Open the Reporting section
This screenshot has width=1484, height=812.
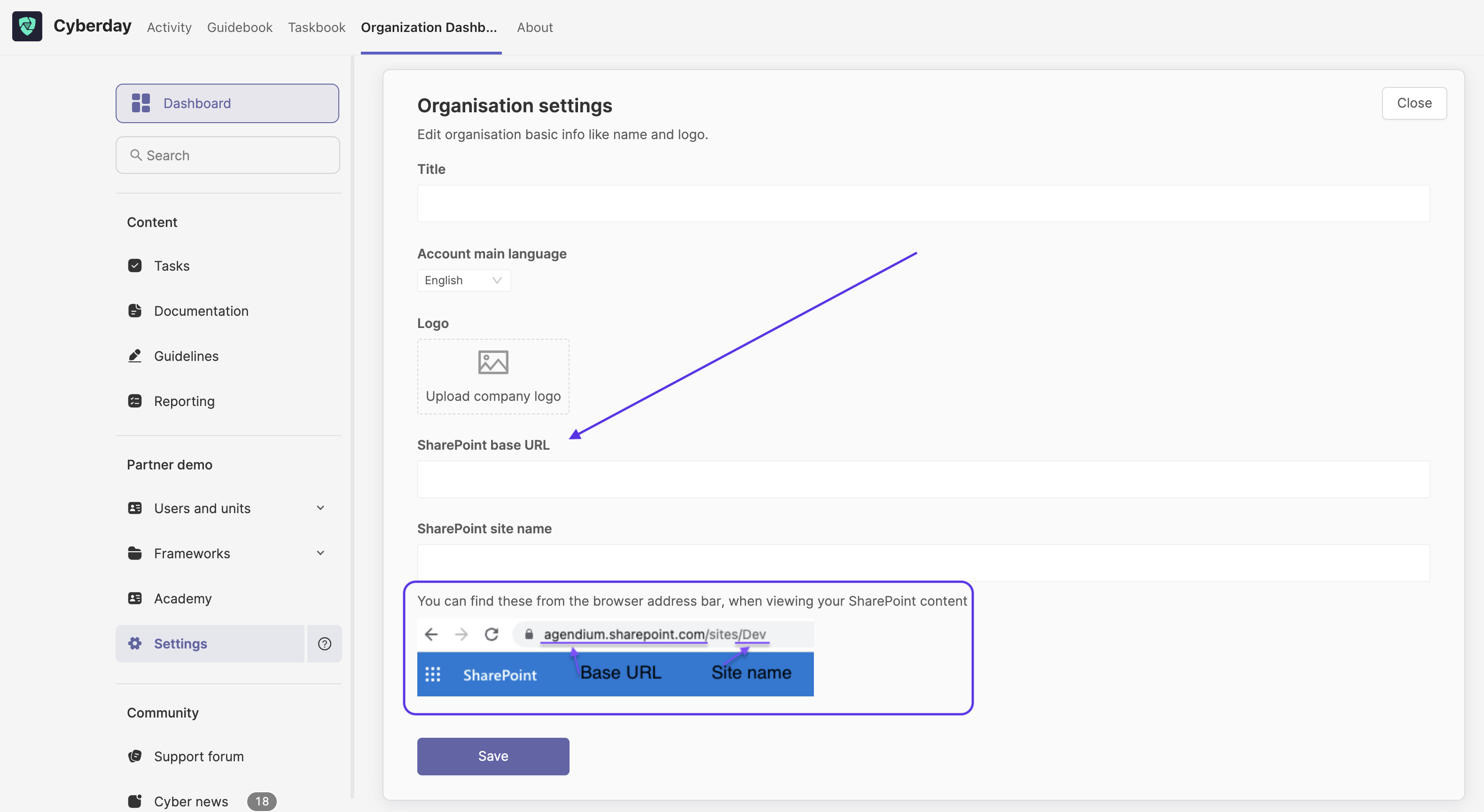pos(184,401)
